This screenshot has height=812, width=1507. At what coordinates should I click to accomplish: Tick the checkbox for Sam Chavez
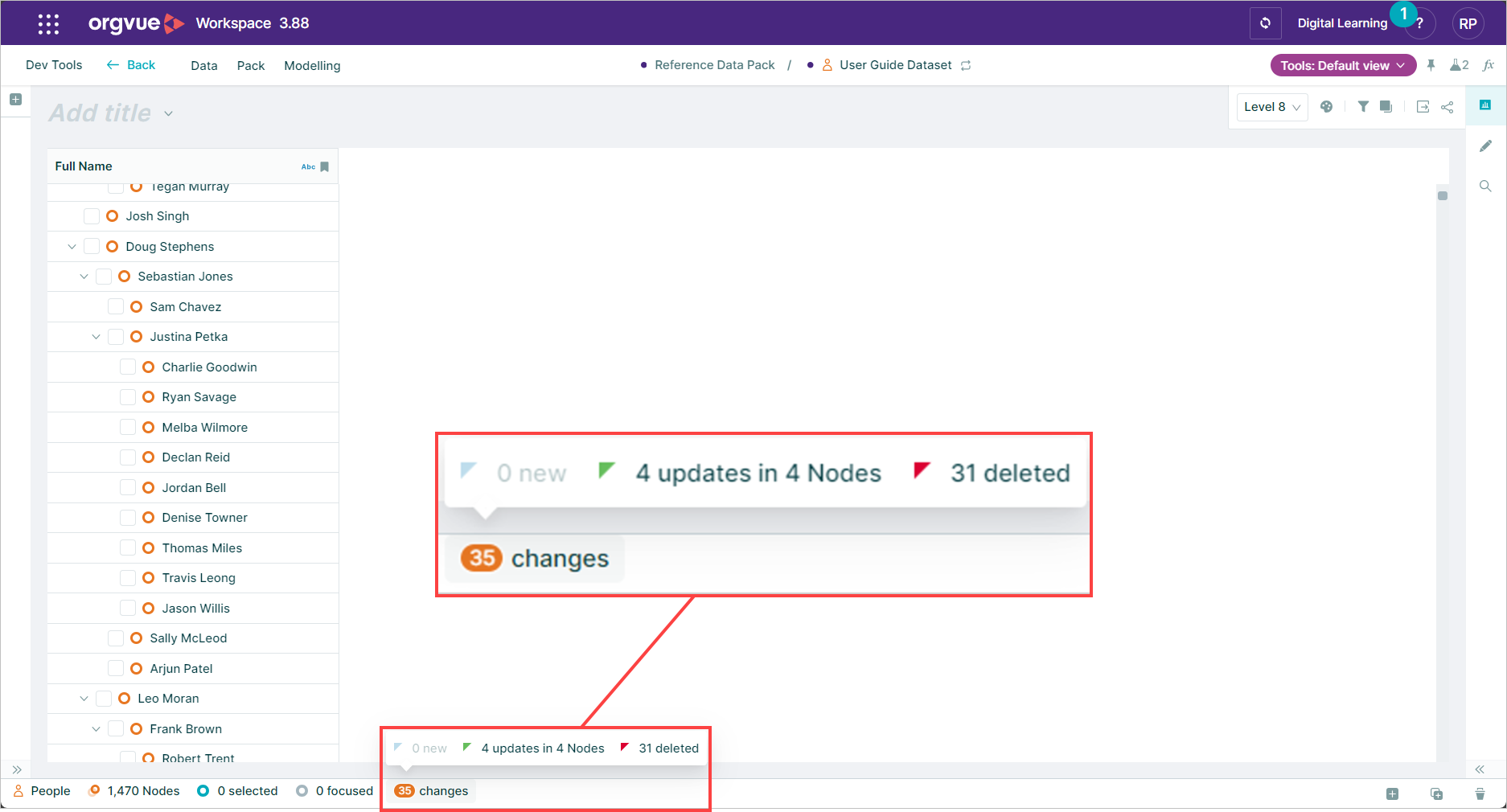[x=116, y=307]
